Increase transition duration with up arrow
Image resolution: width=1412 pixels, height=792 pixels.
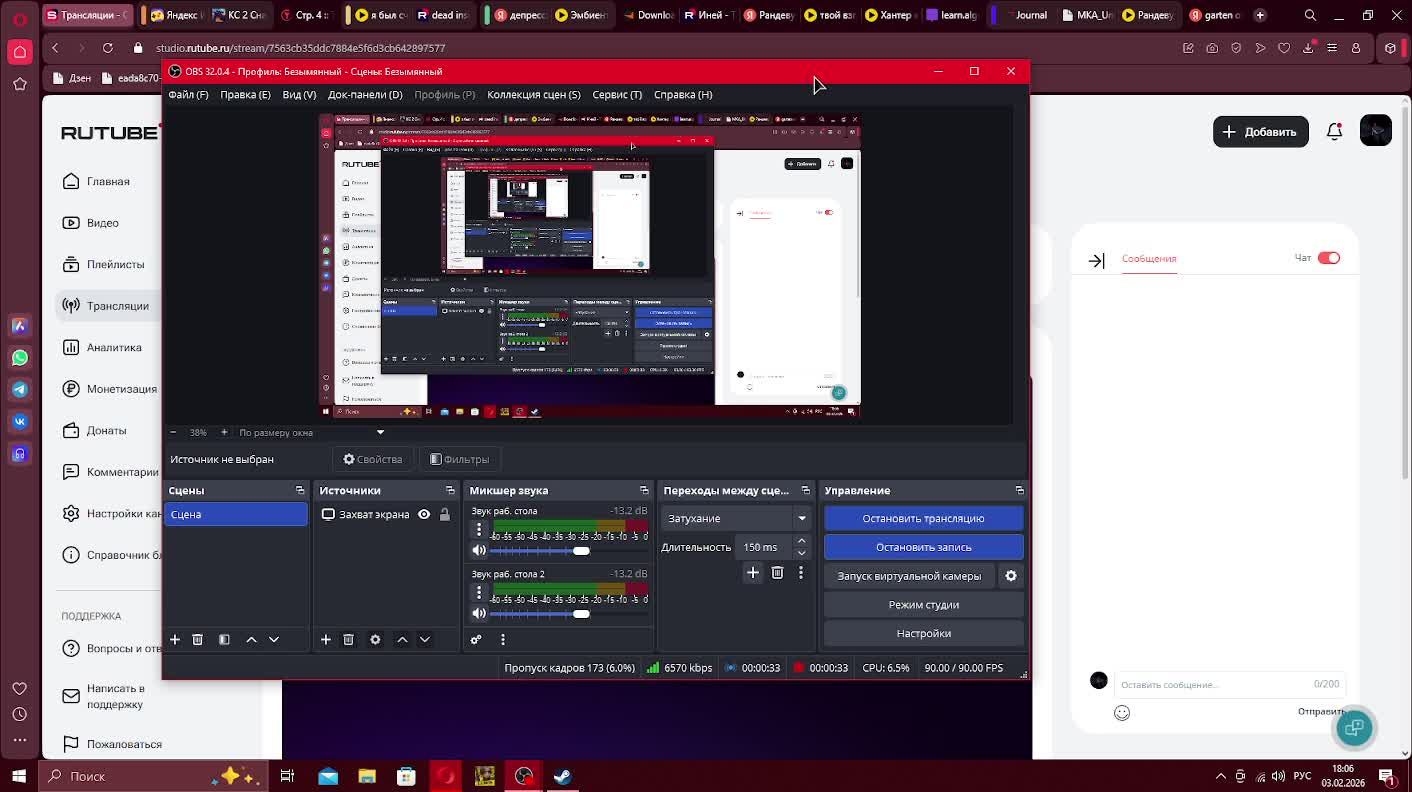click(x=801, y=541)
